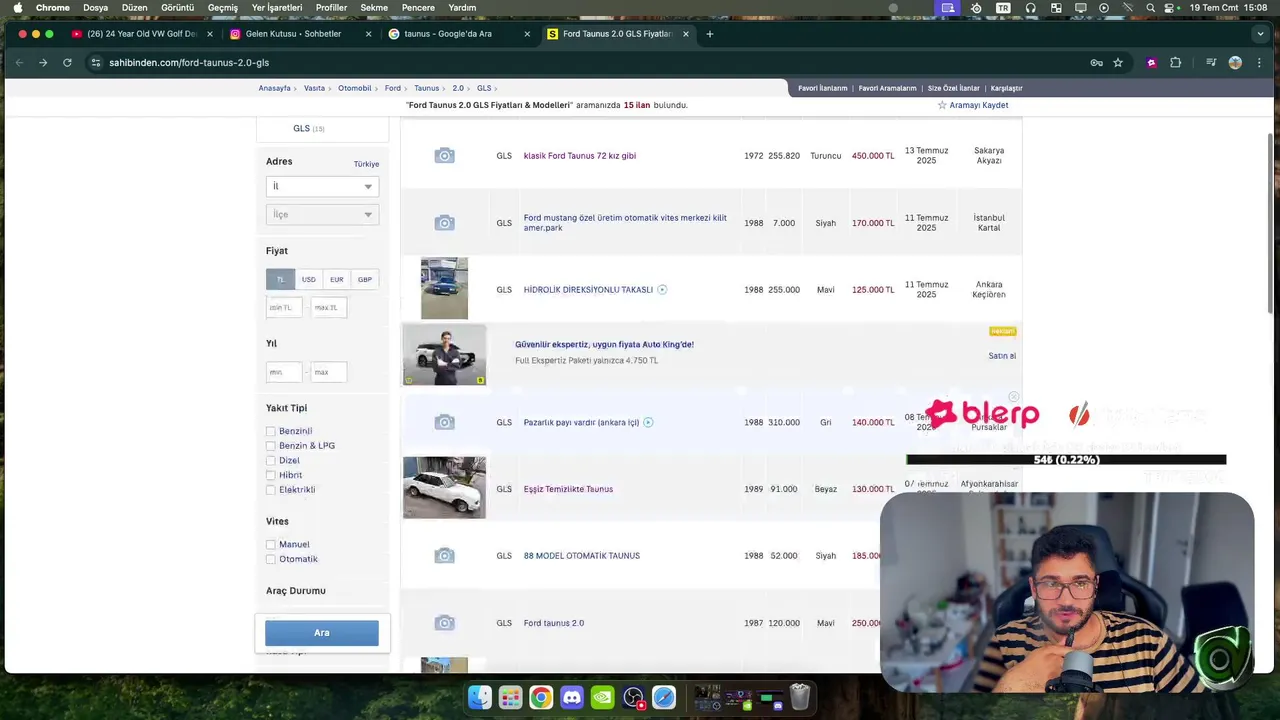
Task: Expand the Chrome tab search chevron
Action: [1259, 34]
